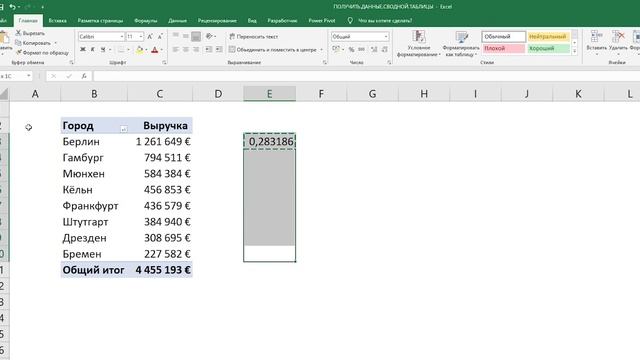Align cell text left
This screenshot has width=640, height=360.
click(x=176, y=49)
